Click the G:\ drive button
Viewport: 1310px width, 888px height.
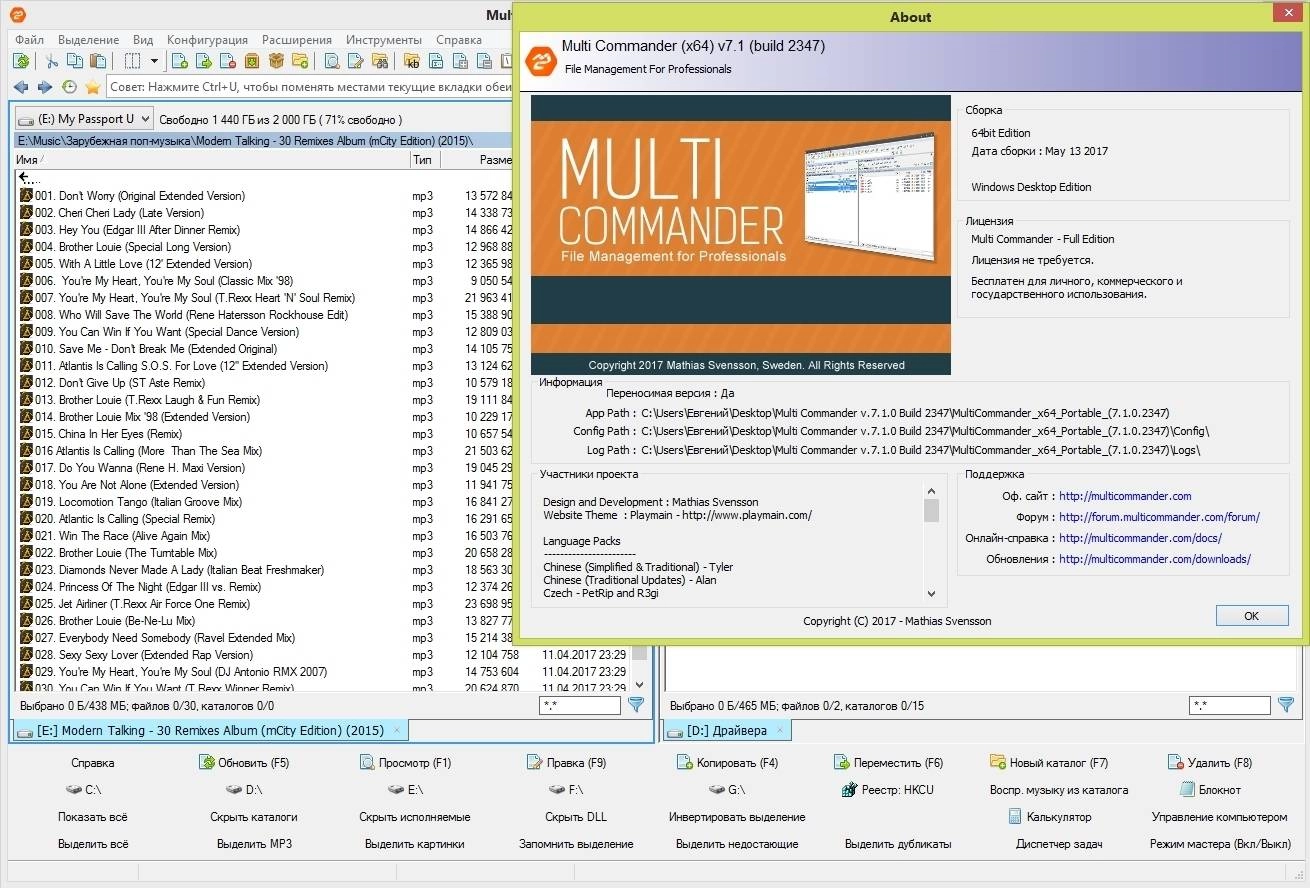pos(727,790)
